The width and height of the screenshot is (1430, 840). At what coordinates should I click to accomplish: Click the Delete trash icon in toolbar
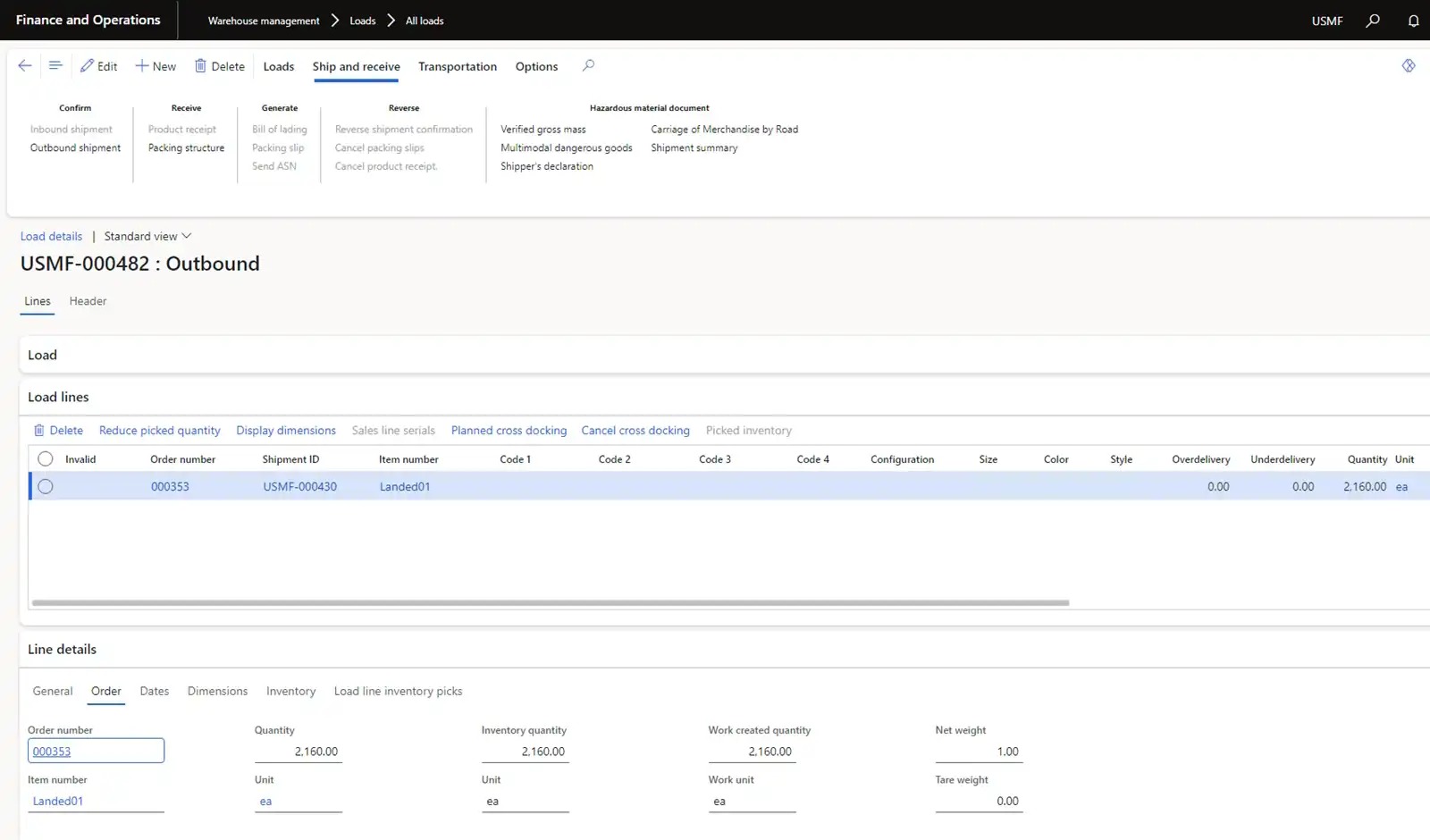[x=201, y=66]
